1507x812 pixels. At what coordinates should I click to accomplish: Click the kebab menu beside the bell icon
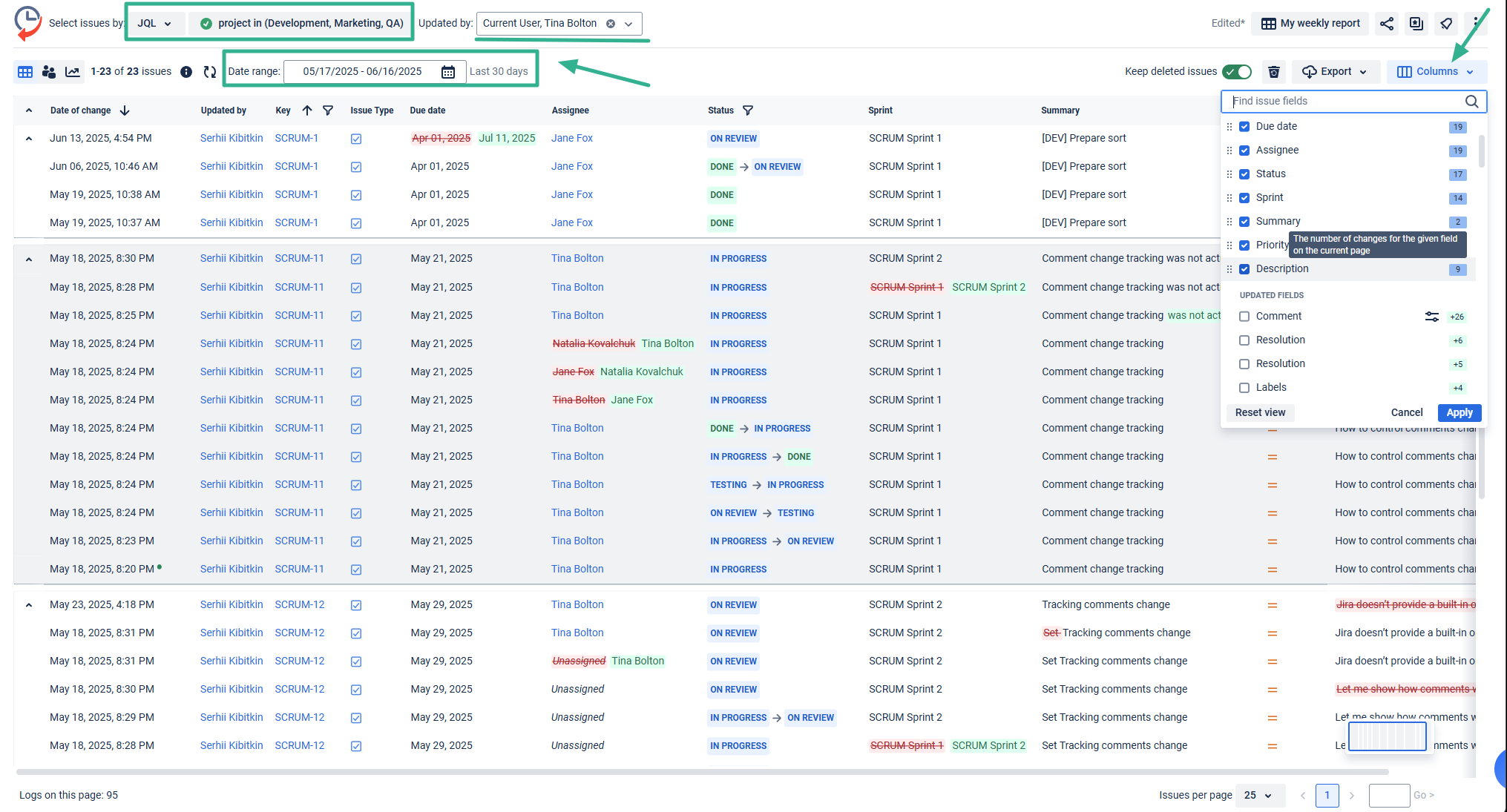pyautogui.click(x=1477, y=23)
